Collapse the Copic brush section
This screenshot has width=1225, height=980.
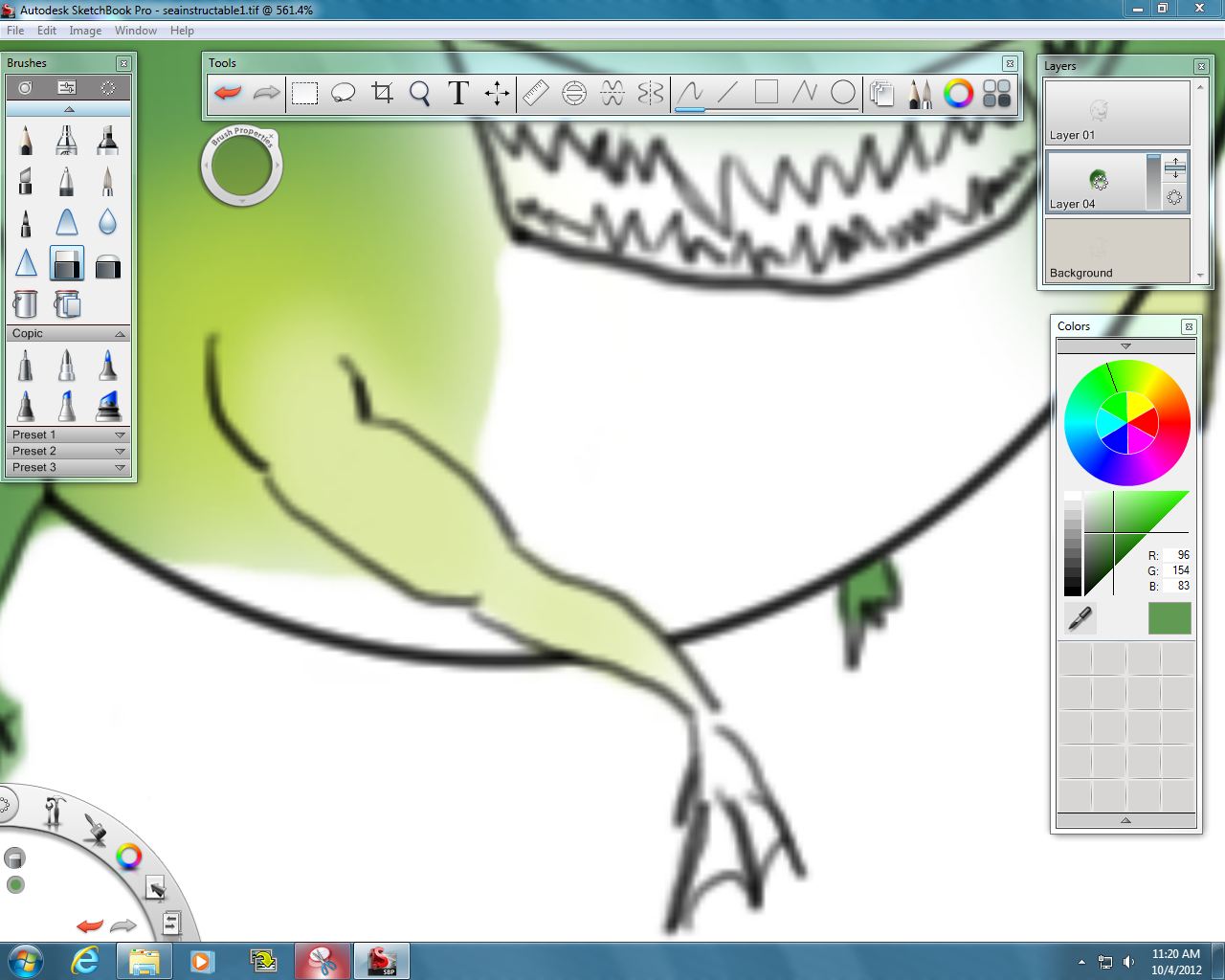[x=119, y=333]
